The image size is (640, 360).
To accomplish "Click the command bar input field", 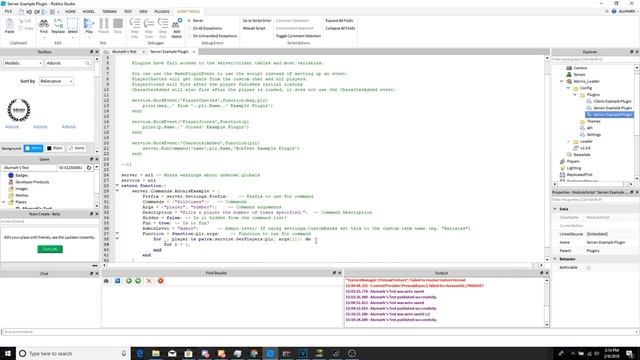I will tap(320, 332).
